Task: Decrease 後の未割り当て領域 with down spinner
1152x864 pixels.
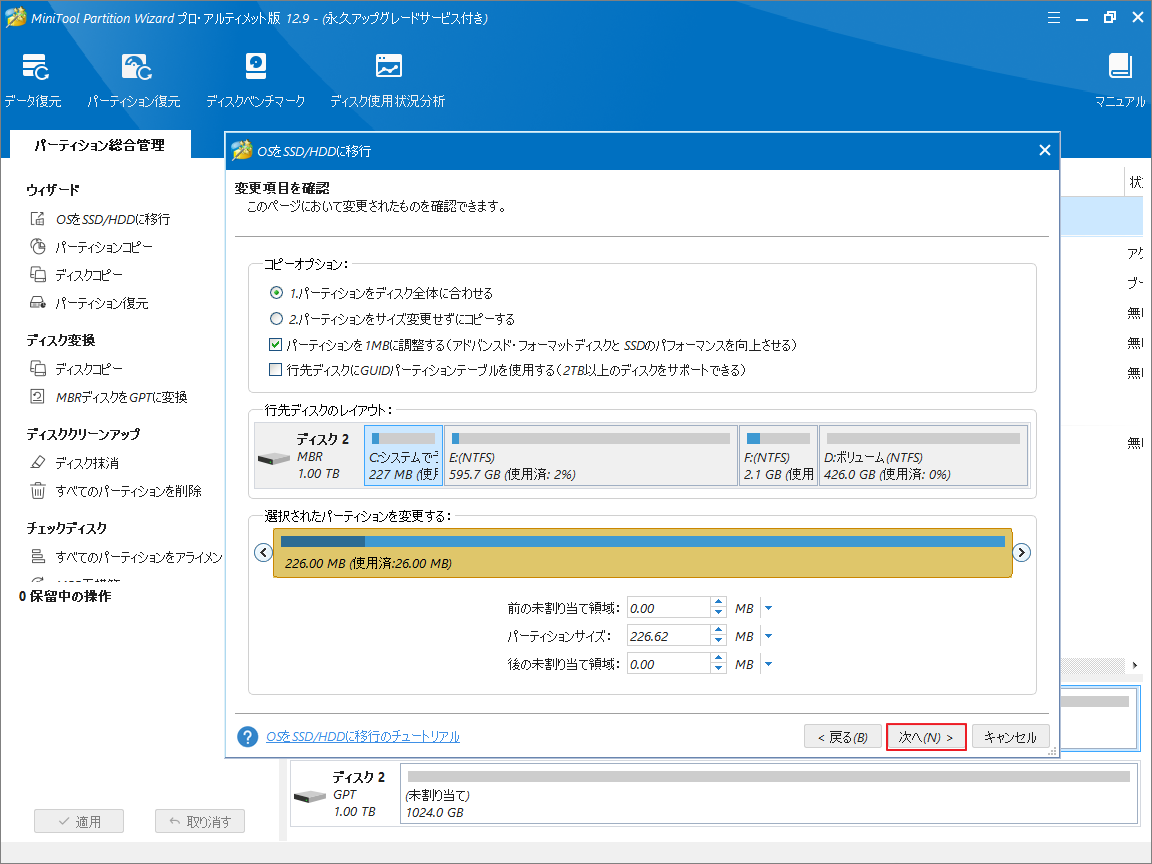Action: [719, 669]
